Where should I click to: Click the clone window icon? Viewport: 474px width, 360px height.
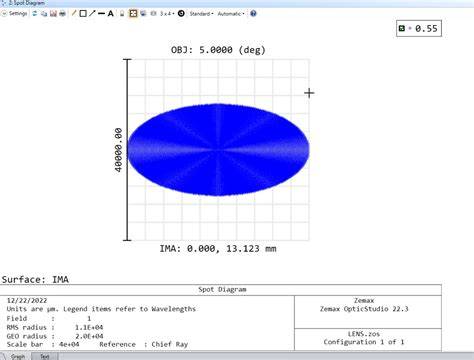coord(143,14)
